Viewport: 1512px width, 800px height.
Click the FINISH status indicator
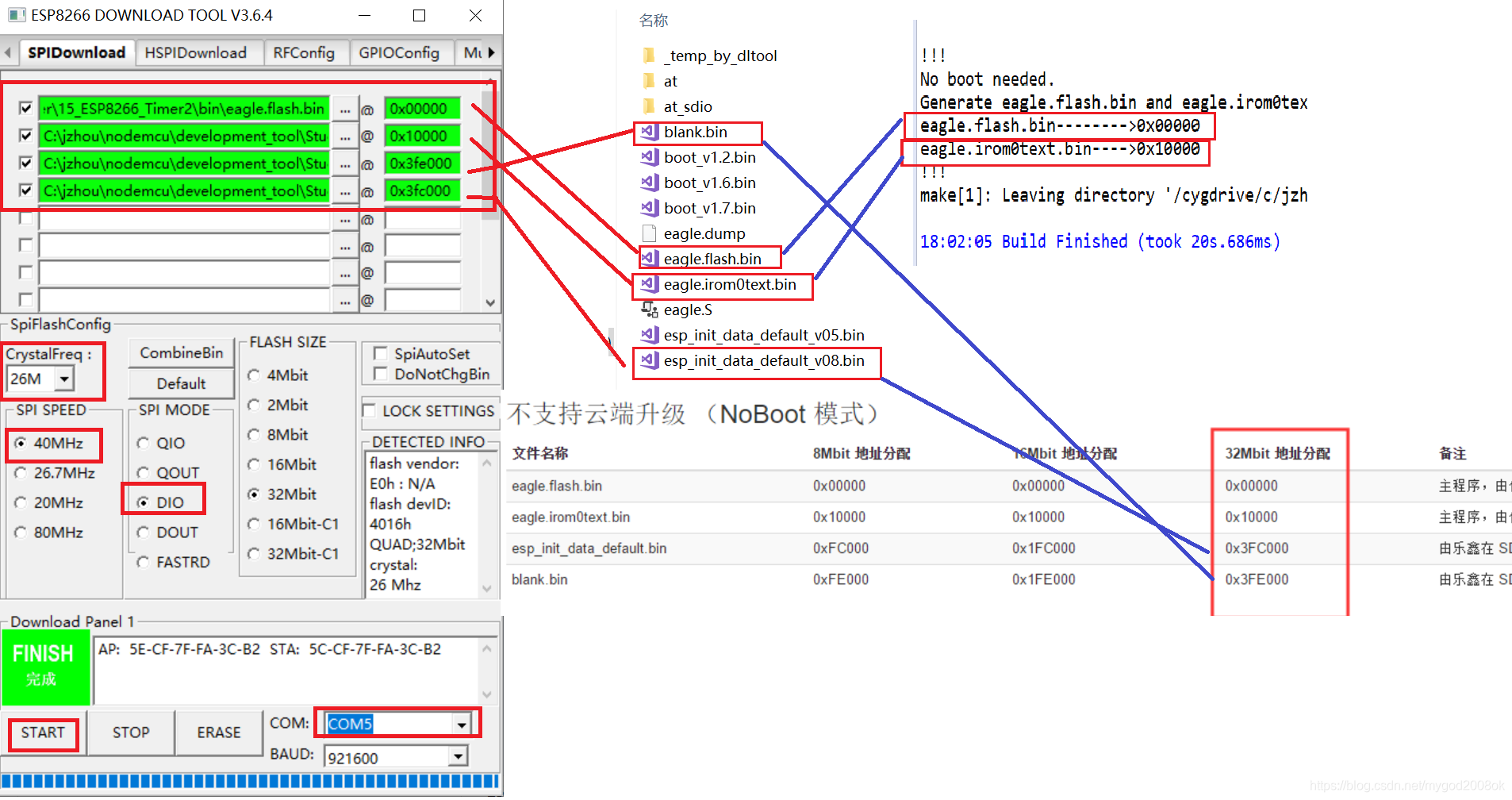tap(46, 667)
